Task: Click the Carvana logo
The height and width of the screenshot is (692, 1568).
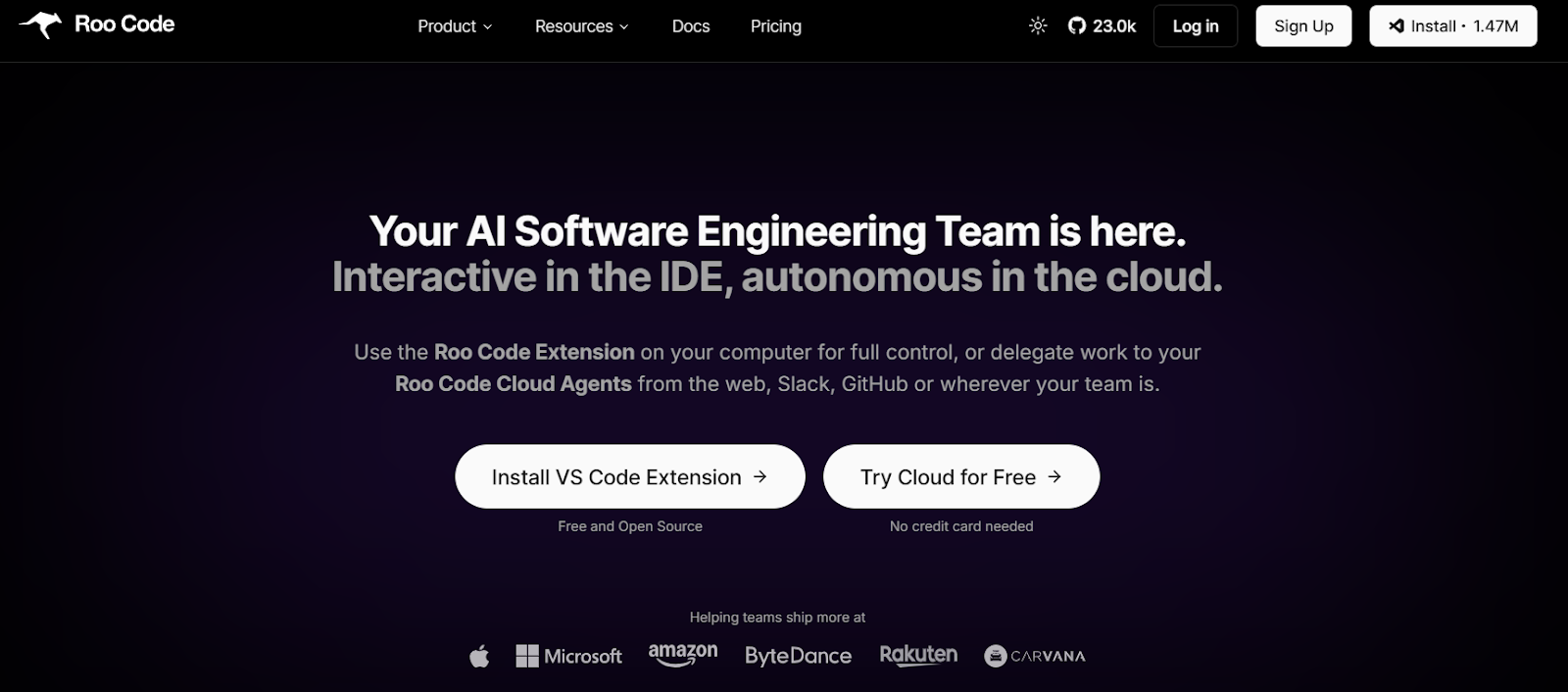Action: point(1035,655)
